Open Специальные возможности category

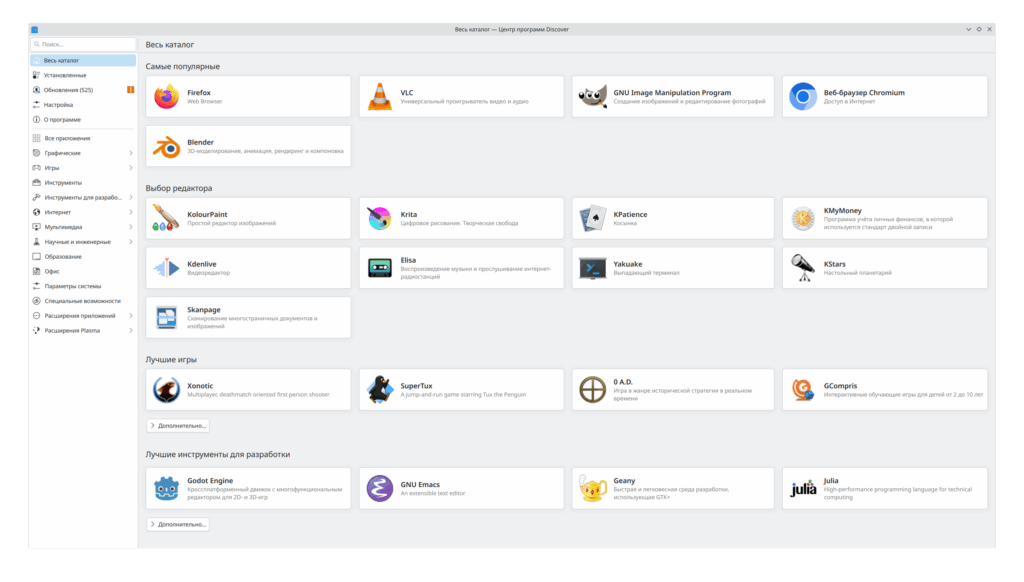pyautogui.click(x=83, y=301)
